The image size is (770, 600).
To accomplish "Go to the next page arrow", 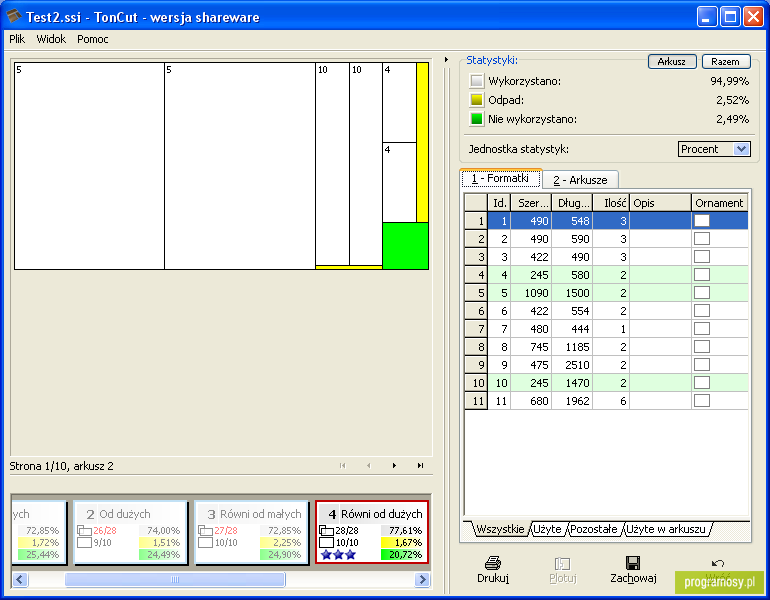I will (x=394, y=465).
